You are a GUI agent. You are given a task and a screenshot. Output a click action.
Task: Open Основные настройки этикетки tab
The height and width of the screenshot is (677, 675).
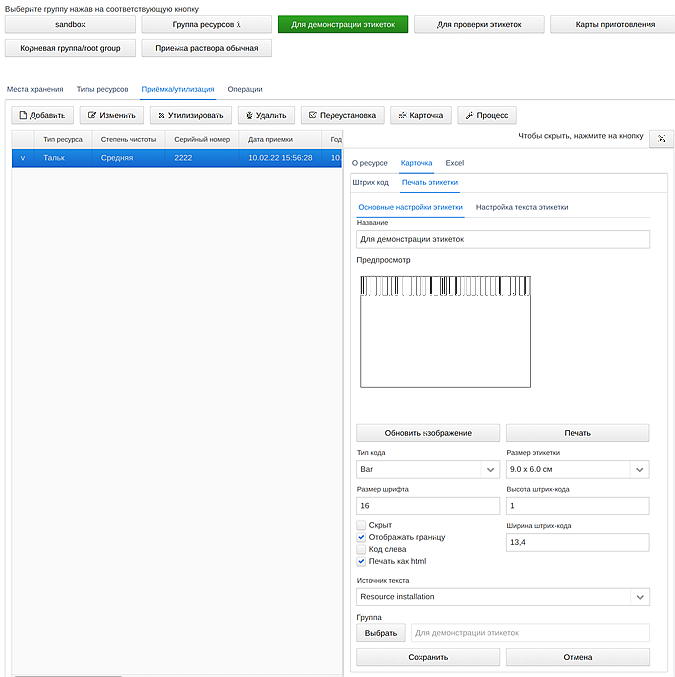coord(410,207)
